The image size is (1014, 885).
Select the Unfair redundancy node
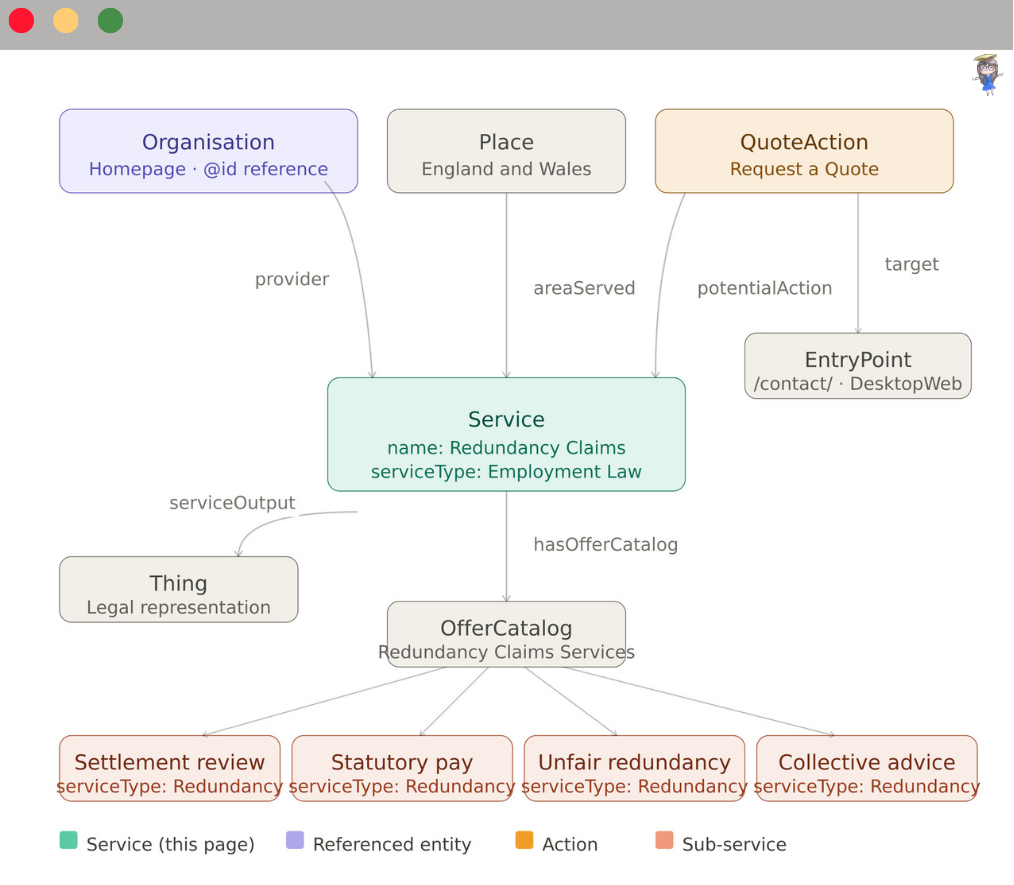633,768
